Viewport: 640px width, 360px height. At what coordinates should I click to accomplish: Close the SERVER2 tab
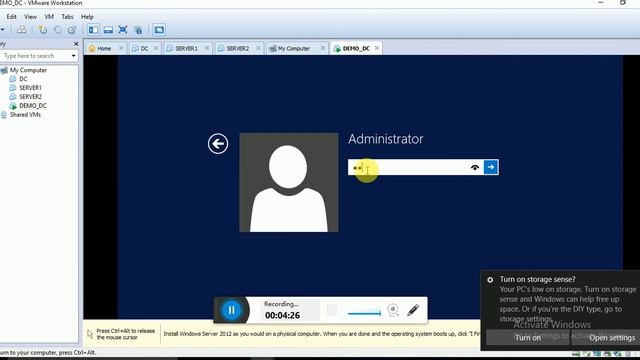(x=258, y=48)
